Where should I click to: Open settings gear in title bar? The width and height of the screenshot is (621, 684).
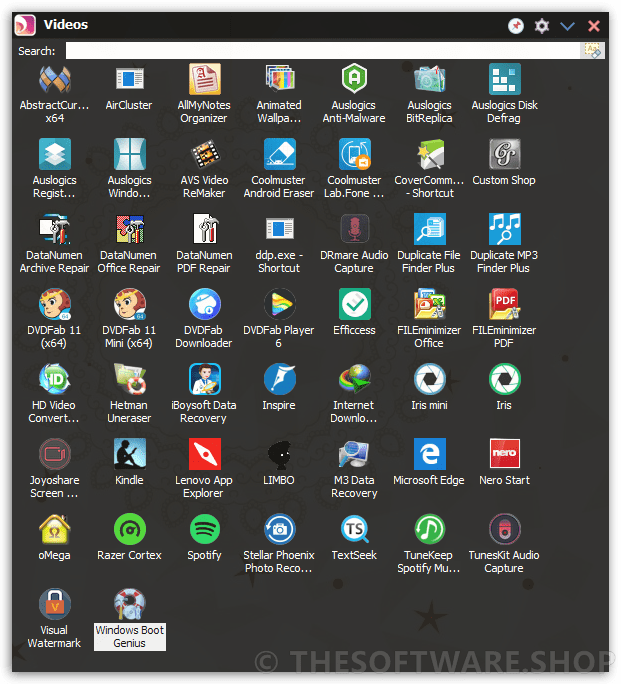tap(542, 26)
